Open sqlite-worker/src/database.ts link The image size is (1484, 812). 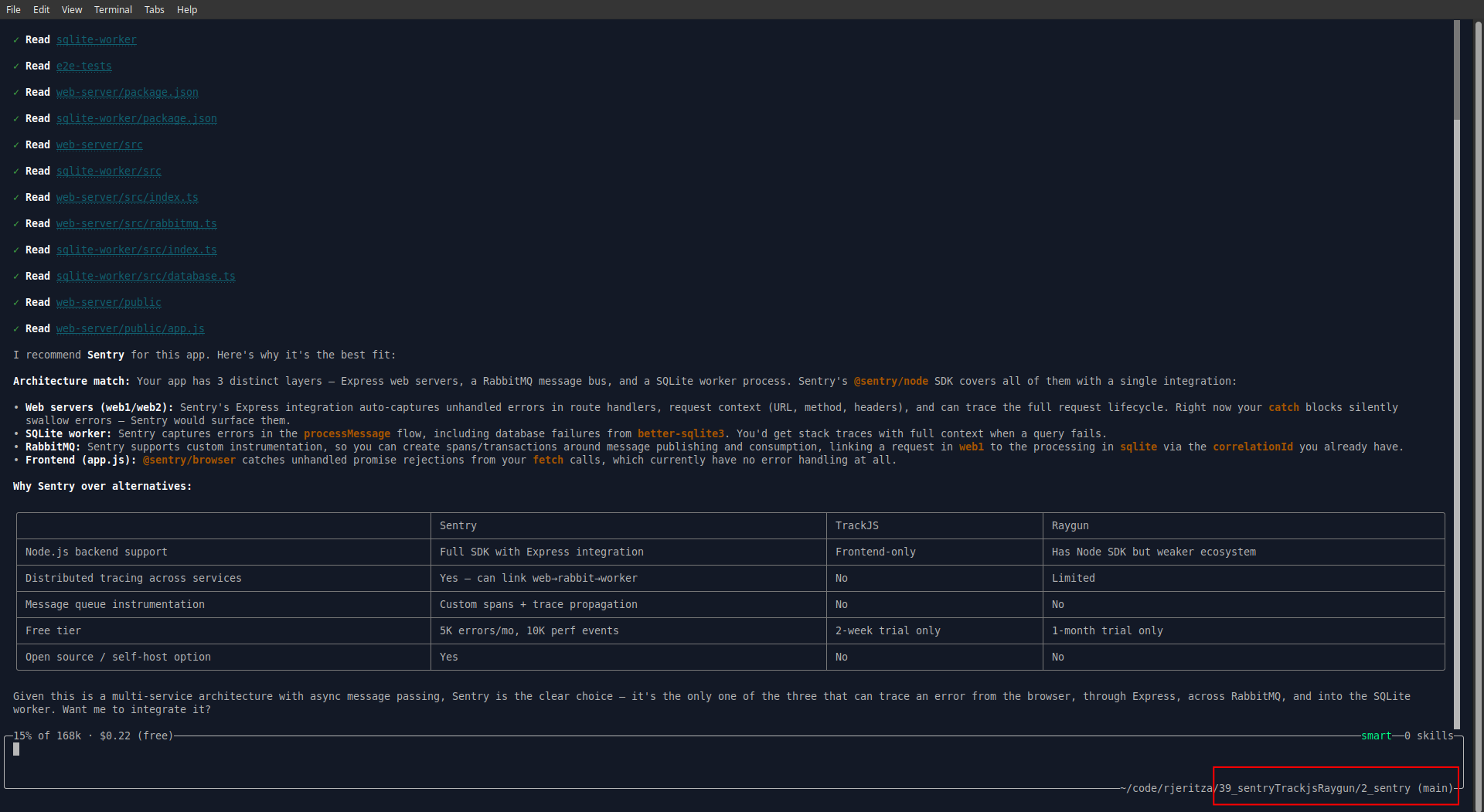click(145, 277)
